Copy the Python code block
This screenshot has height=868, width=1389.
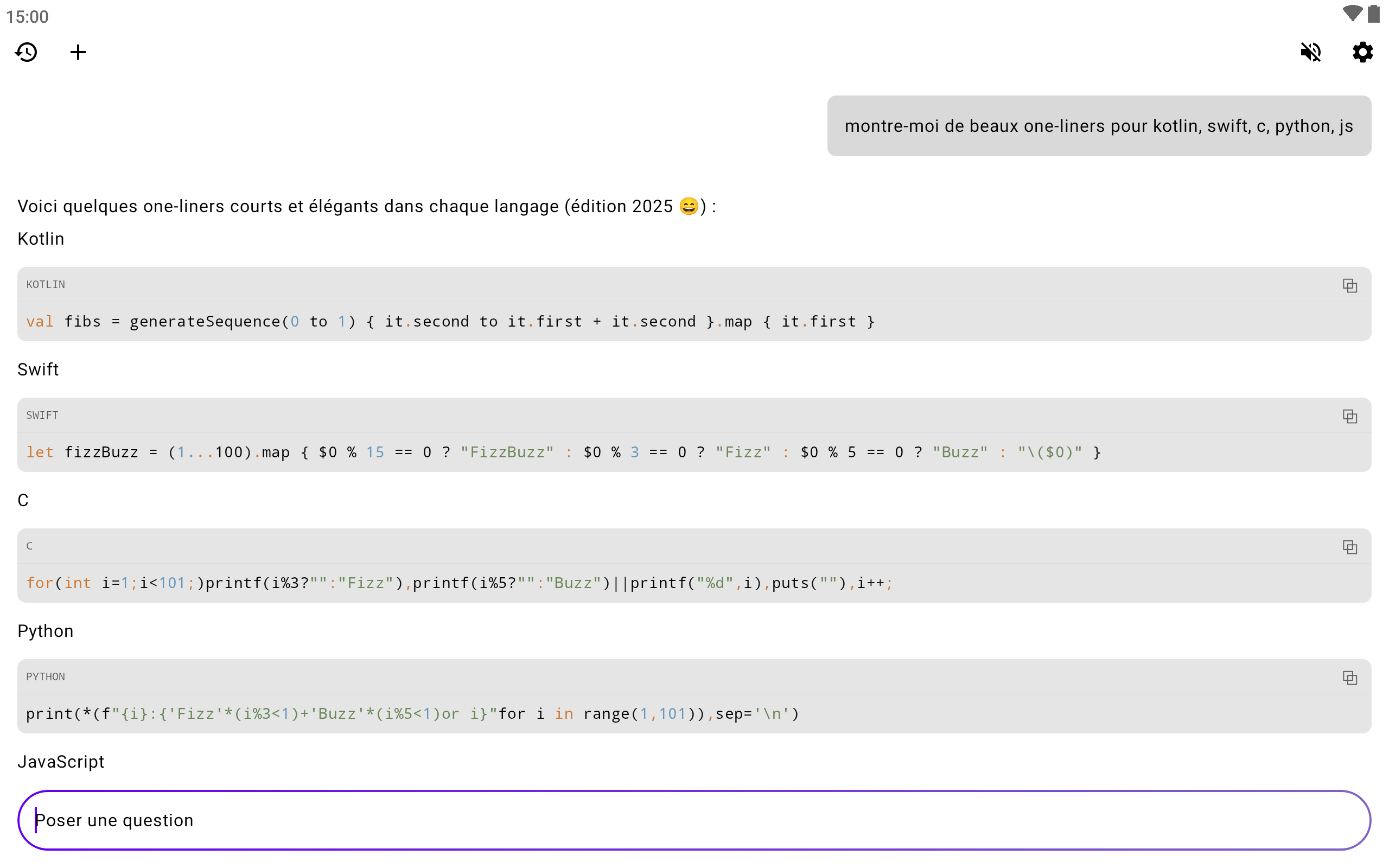1349,678
